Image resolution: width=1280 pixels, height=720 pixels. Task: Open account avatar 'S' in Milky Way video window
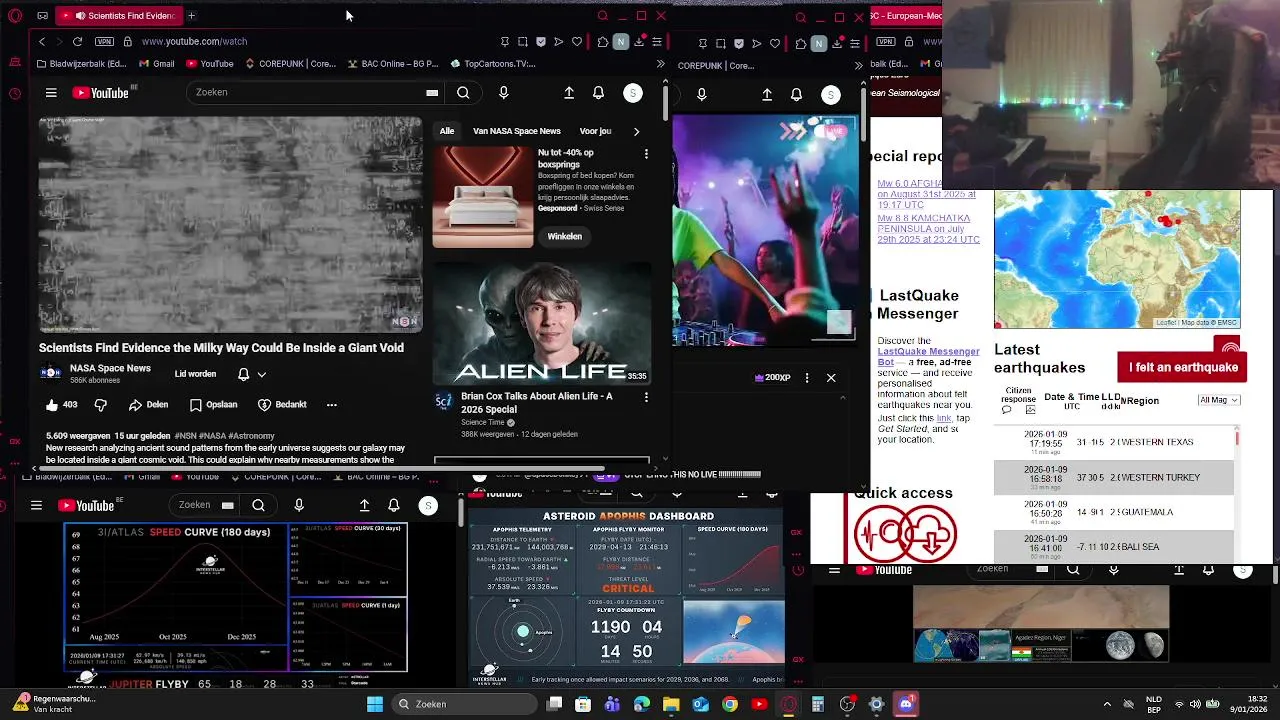click(633, 93)
